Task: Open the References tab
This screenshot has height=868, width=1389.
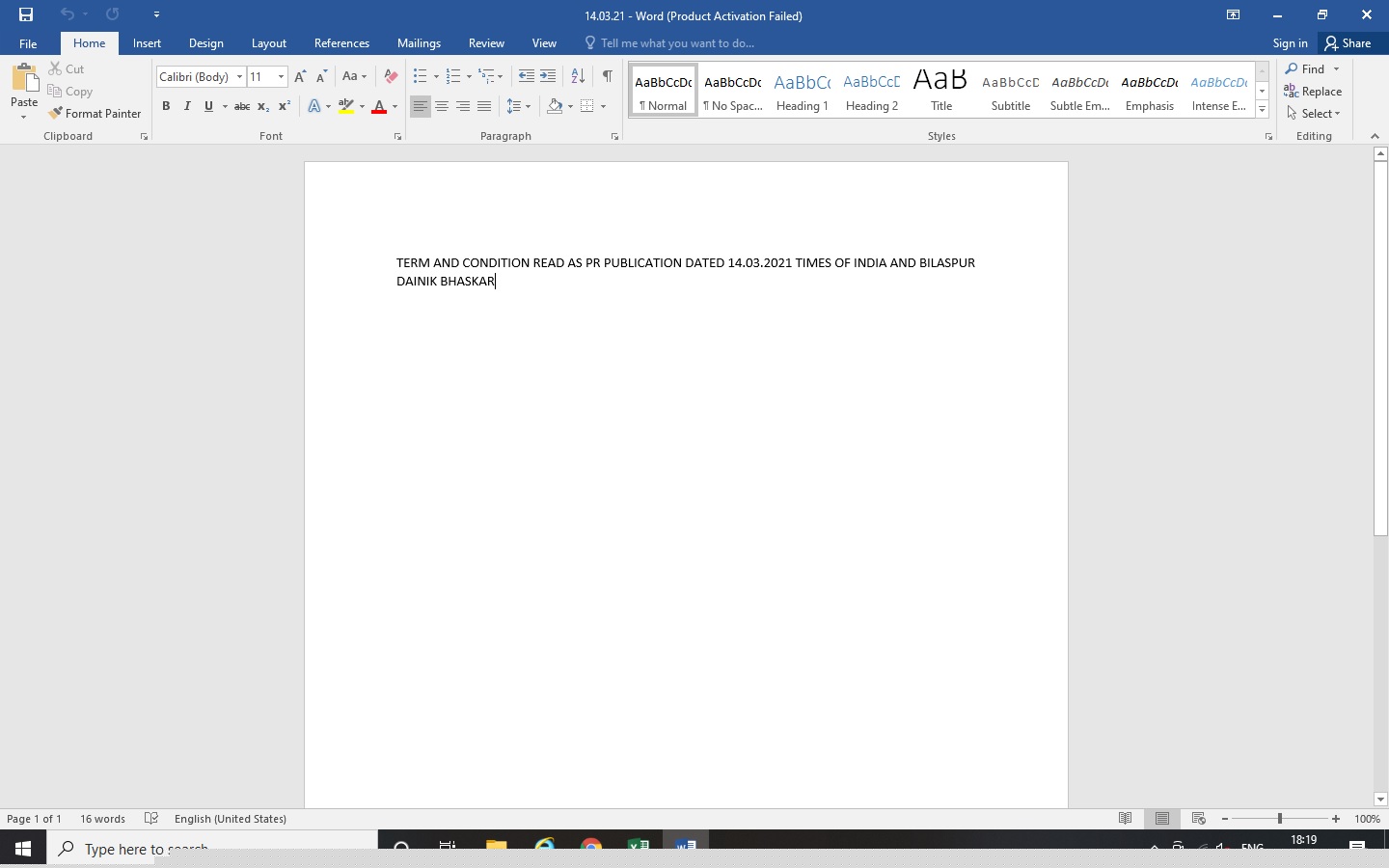Action: click(x=341, y=43)
